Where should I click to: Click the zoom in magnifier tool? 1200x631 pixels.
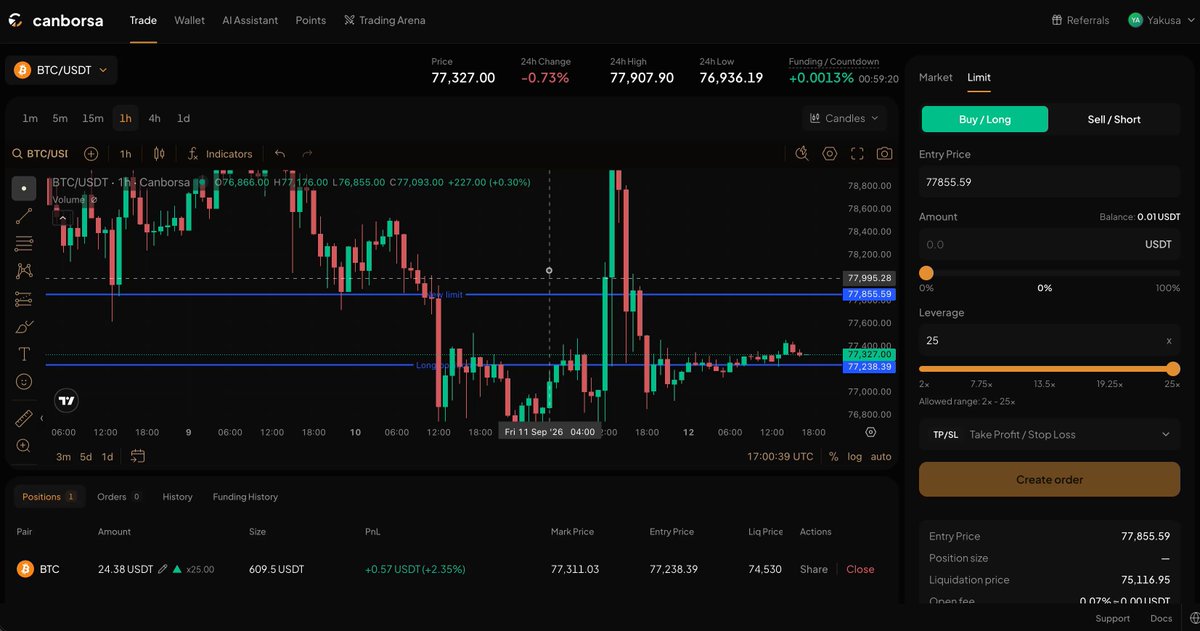[24, 446]
